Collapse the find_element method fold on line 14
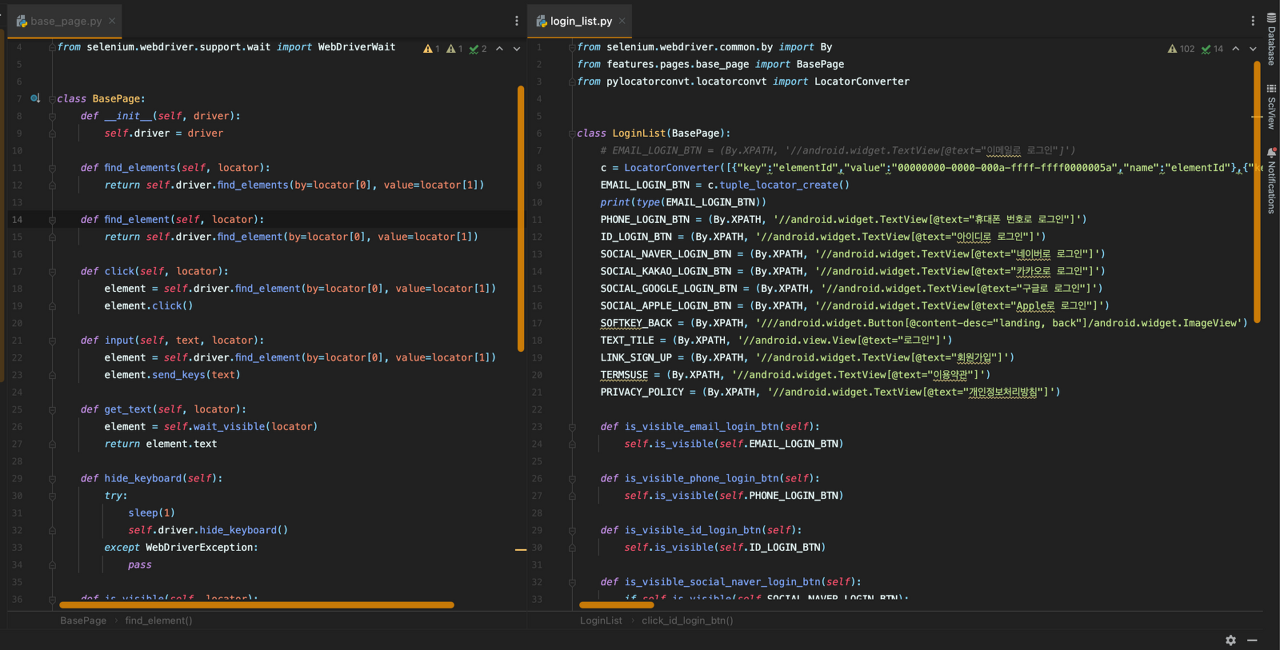This screenshot has height=650, width=1280. click(x=52, y=219)
